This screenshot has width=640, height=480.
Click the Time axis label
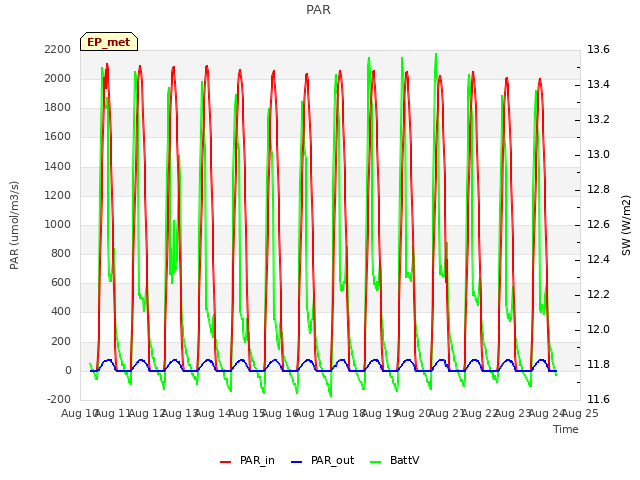pos(566,429)
